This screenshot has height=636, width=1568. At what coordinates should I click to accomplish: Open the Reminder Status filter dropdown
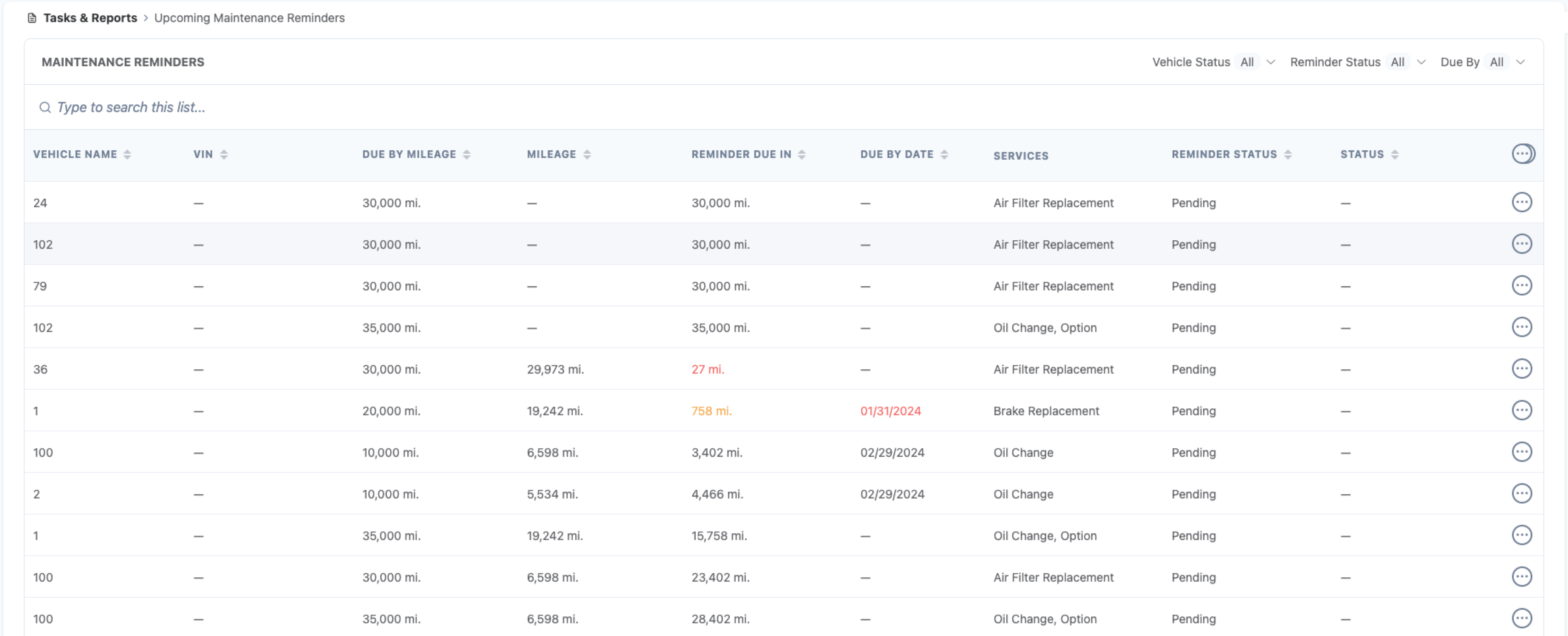click(x=1406, y=62)
